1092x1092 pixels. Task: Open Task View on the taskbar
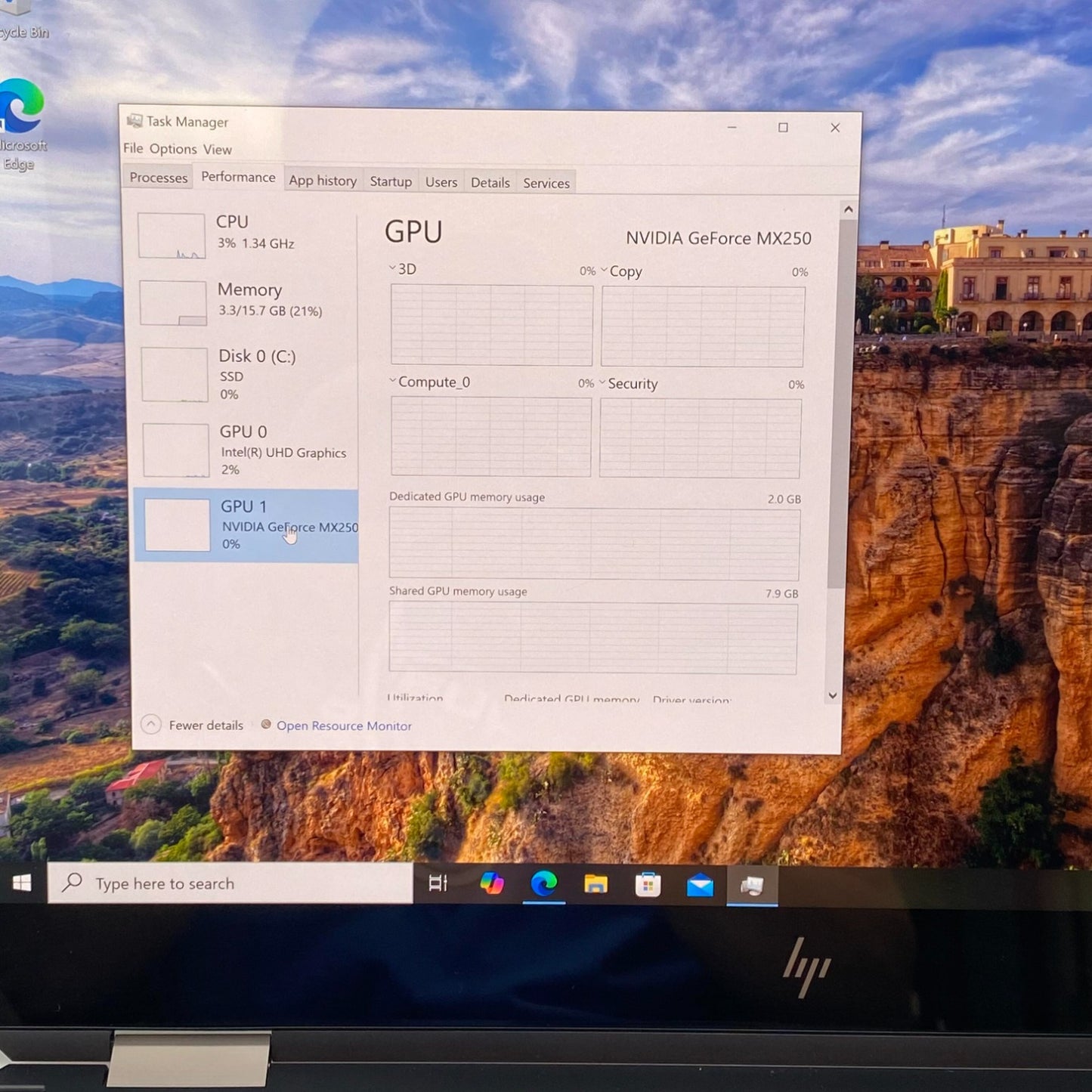[438, 883]
